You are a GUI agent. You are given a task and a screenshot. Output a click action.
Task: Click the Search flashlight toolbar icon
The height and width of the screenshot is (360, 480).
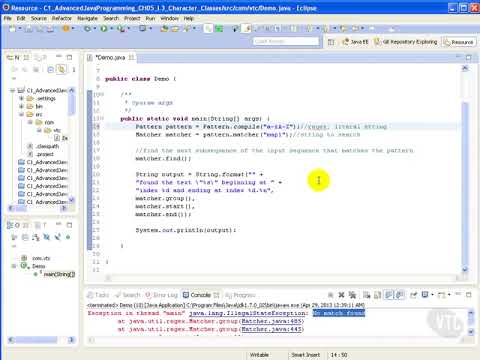pos(186,29)
